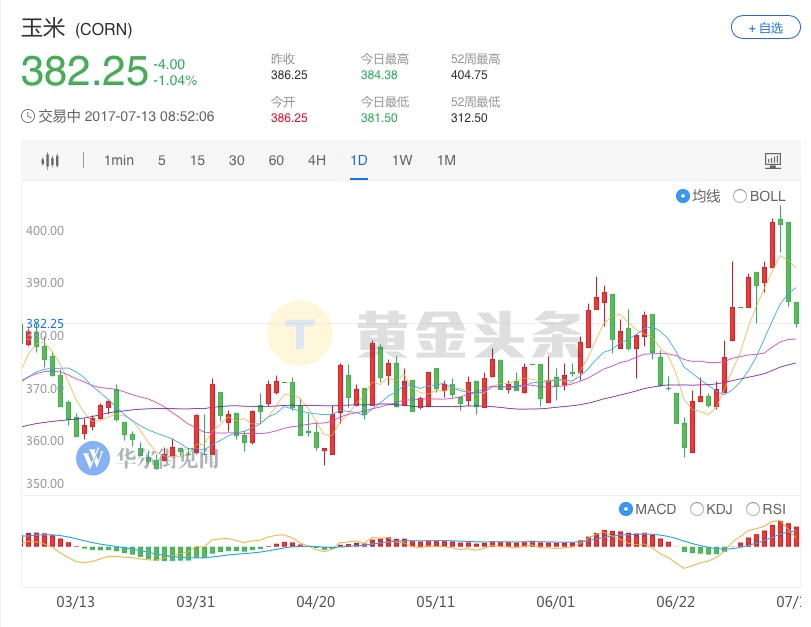
Task: Enable the 均线 moving average overlay
Action: 682,196
